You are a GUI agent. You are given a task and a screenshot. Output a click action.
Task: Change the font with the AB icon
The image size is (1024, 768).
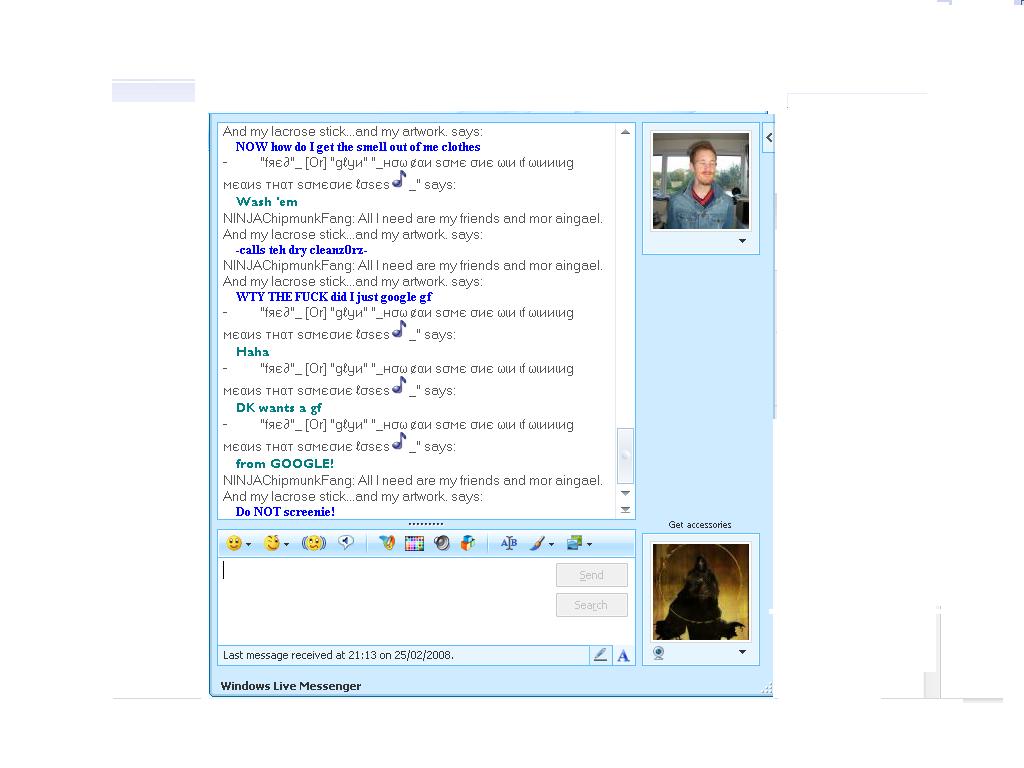coord(509,543)
